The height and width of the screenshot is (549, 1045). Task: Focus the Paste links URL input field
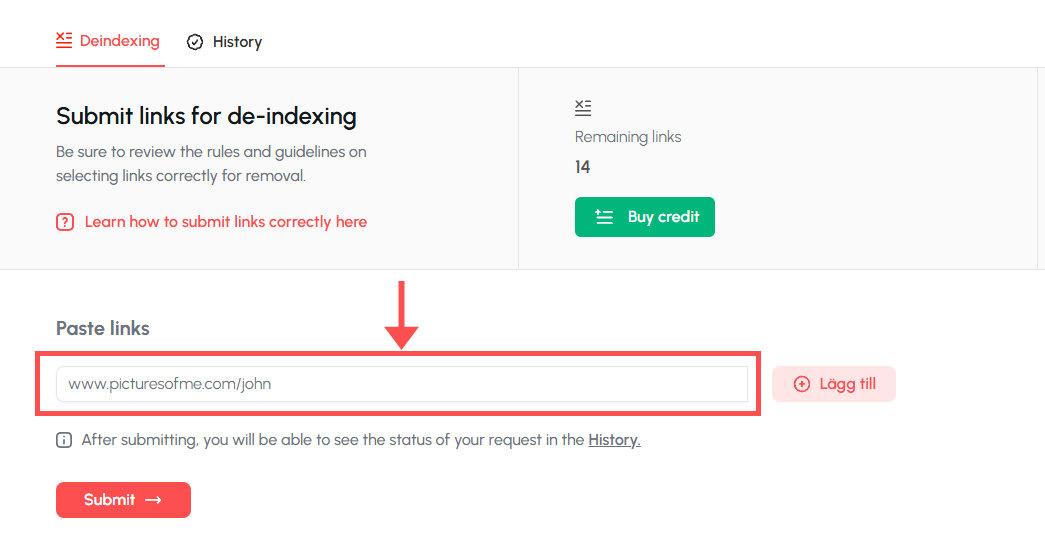tap(401, 384)
